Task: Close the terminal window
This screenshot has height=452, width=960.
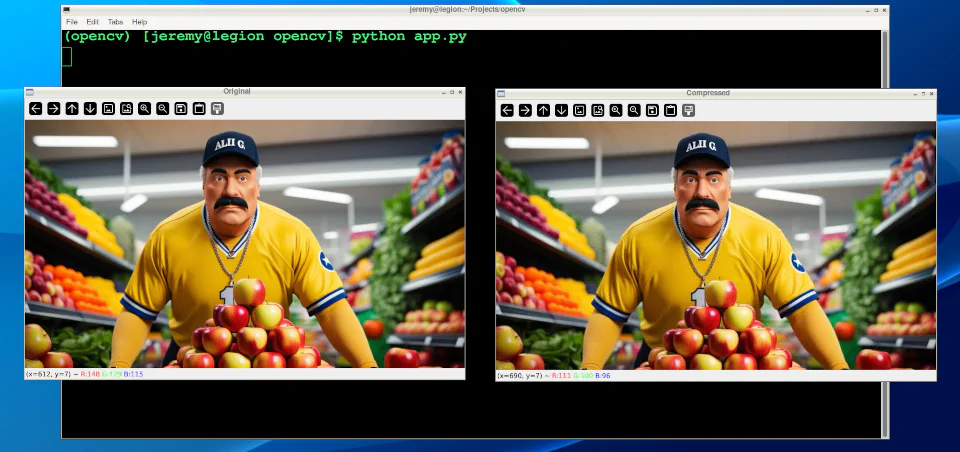Action: pyautogui.click(x=884, y=10)
